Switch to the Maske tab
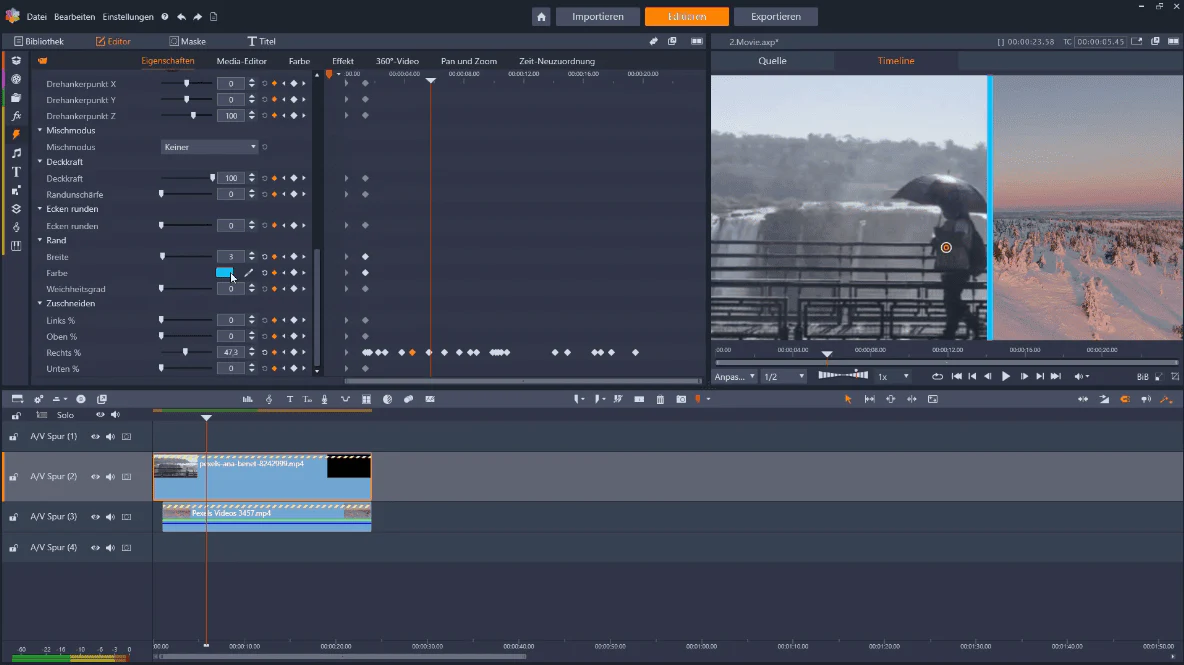1184x665 pixels. point(187,42)
